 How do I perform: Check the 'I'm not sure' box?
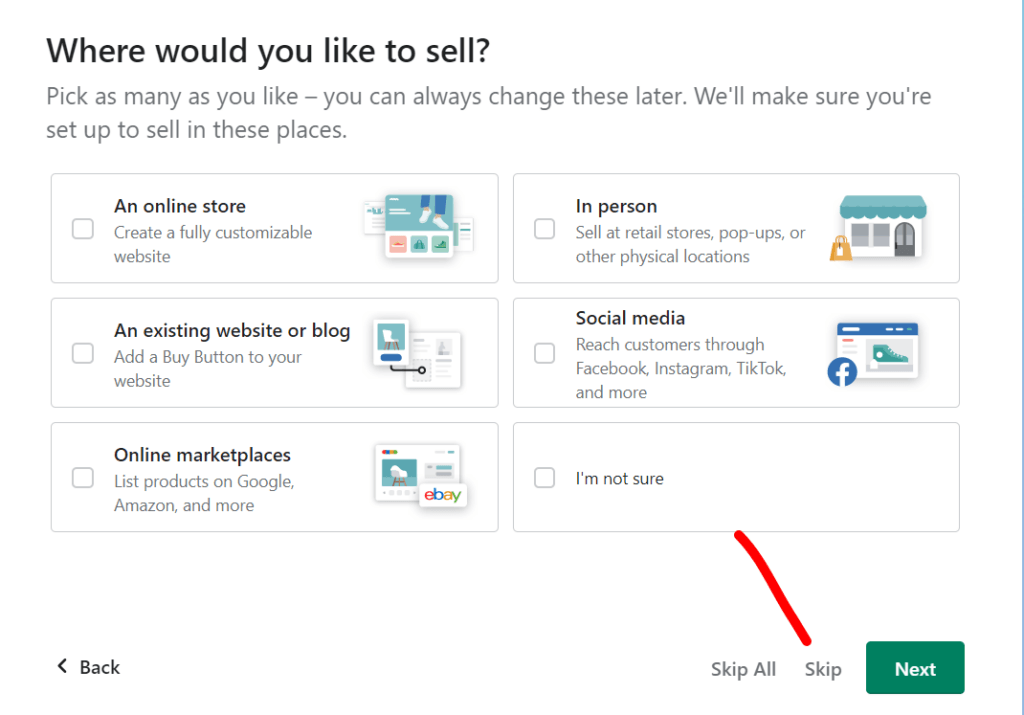tap(544, 477)
